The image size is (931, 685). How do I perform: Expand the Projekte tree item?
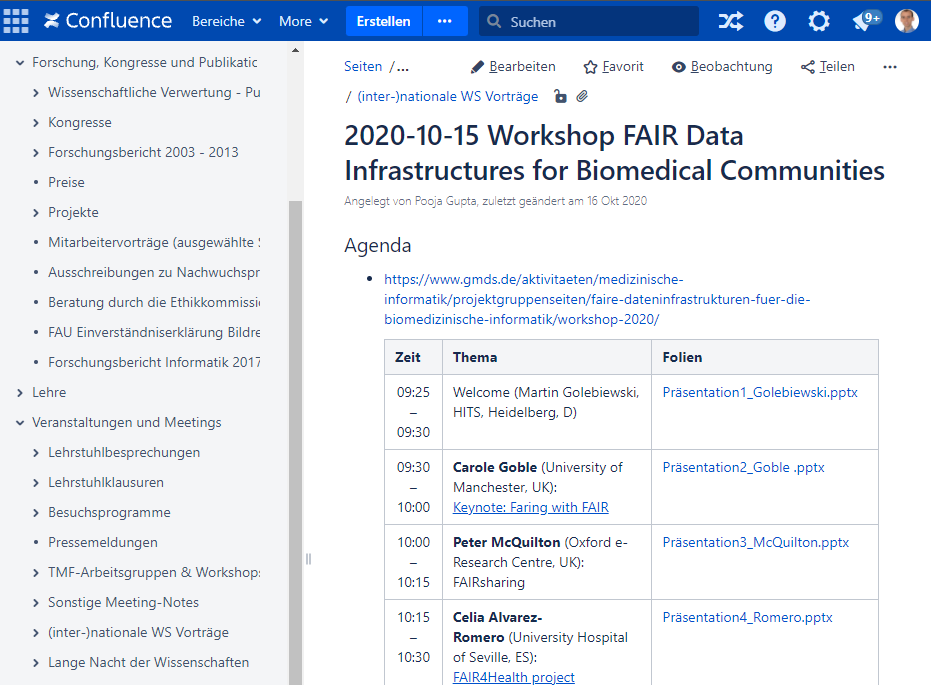pyautogui.click(x=36, y=213)
